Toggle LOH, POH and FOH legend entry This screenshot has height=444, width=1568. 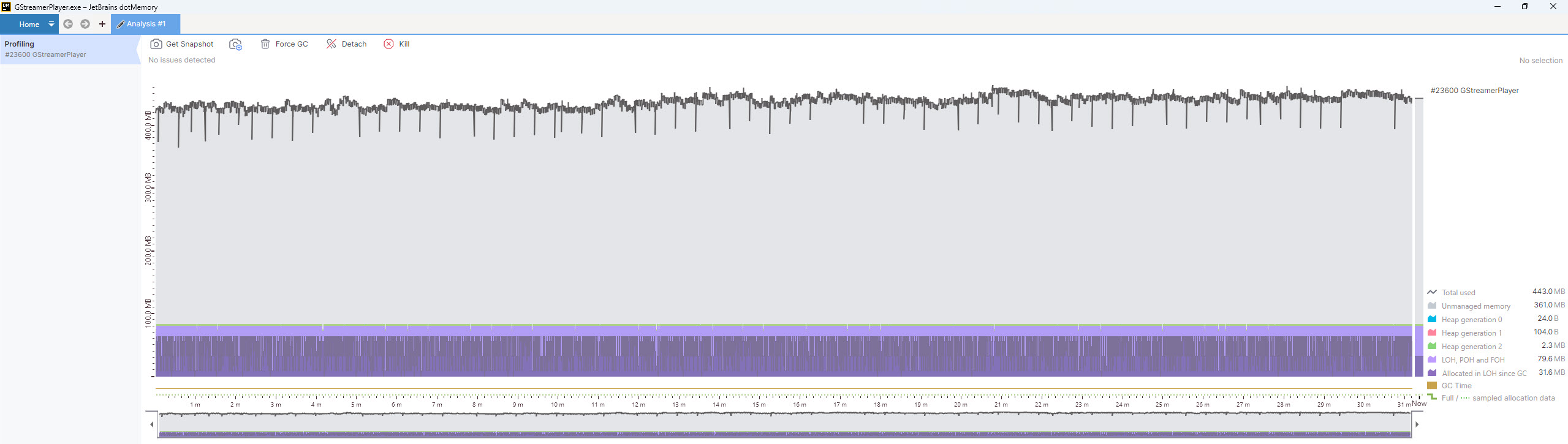[1472, 360]
